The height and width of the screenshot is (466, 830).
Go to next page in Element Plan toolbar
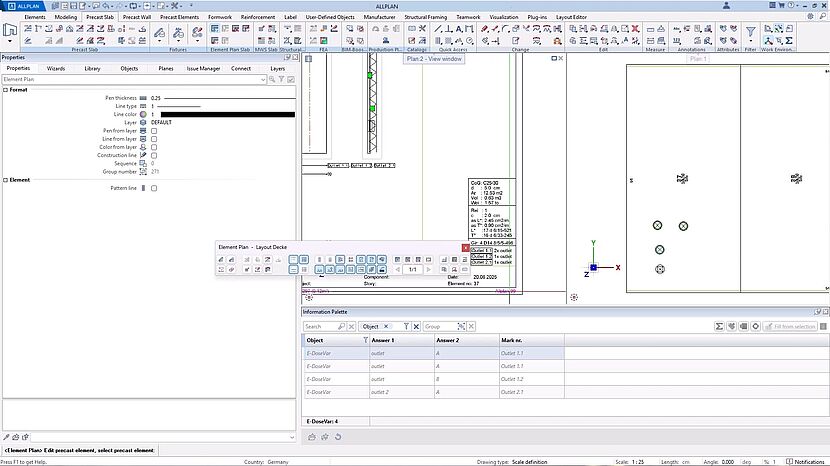(429, 270)
